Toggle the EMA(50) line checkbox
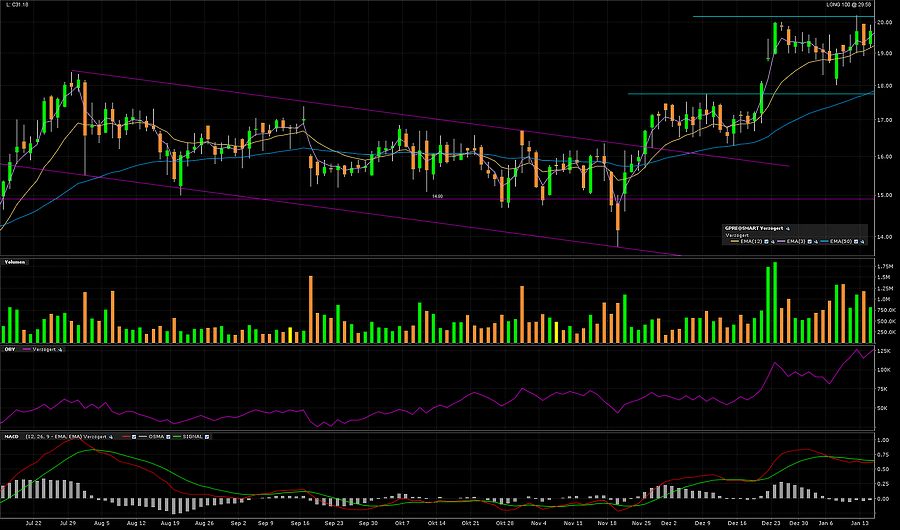Viewport: 900px width, 530px height. [856, 242]
